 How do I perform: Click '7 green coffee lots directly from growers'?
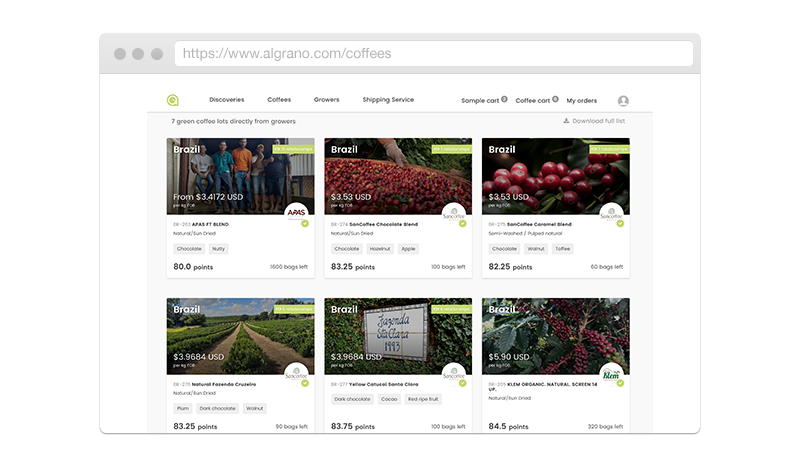pyautogui.click(x=233, y=121)
